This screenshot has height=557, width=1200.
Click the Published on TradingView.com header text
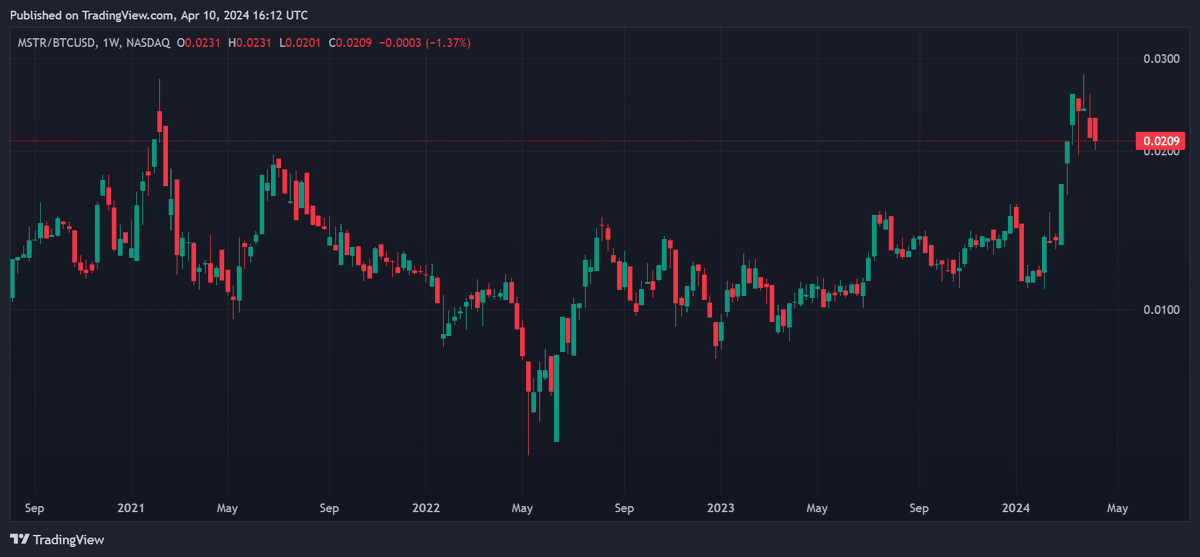(x=159, y=16)
